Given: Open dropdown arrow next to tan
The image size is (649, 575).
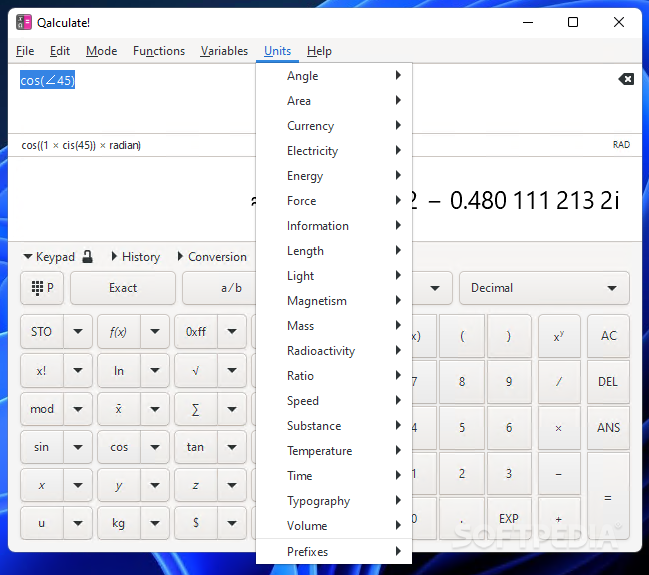Looking at the screenshot, I should coord(232,447).
